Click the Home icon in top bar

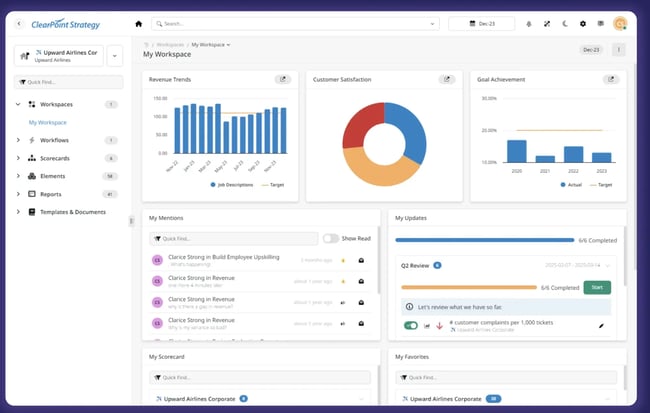tap(139, 23)
